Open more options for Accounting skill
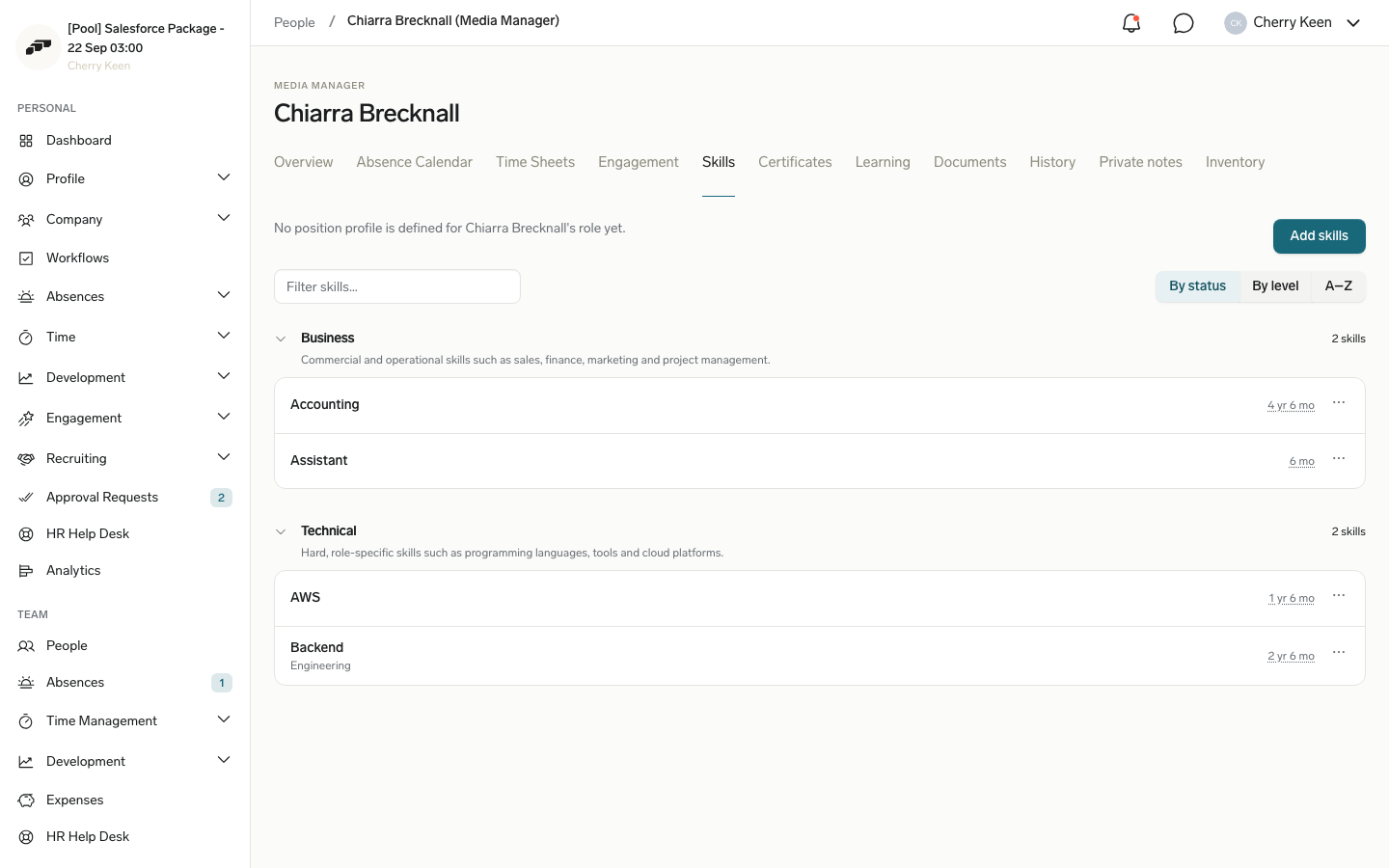This screenshot has width=1389, height=868. pos(1339,403)
